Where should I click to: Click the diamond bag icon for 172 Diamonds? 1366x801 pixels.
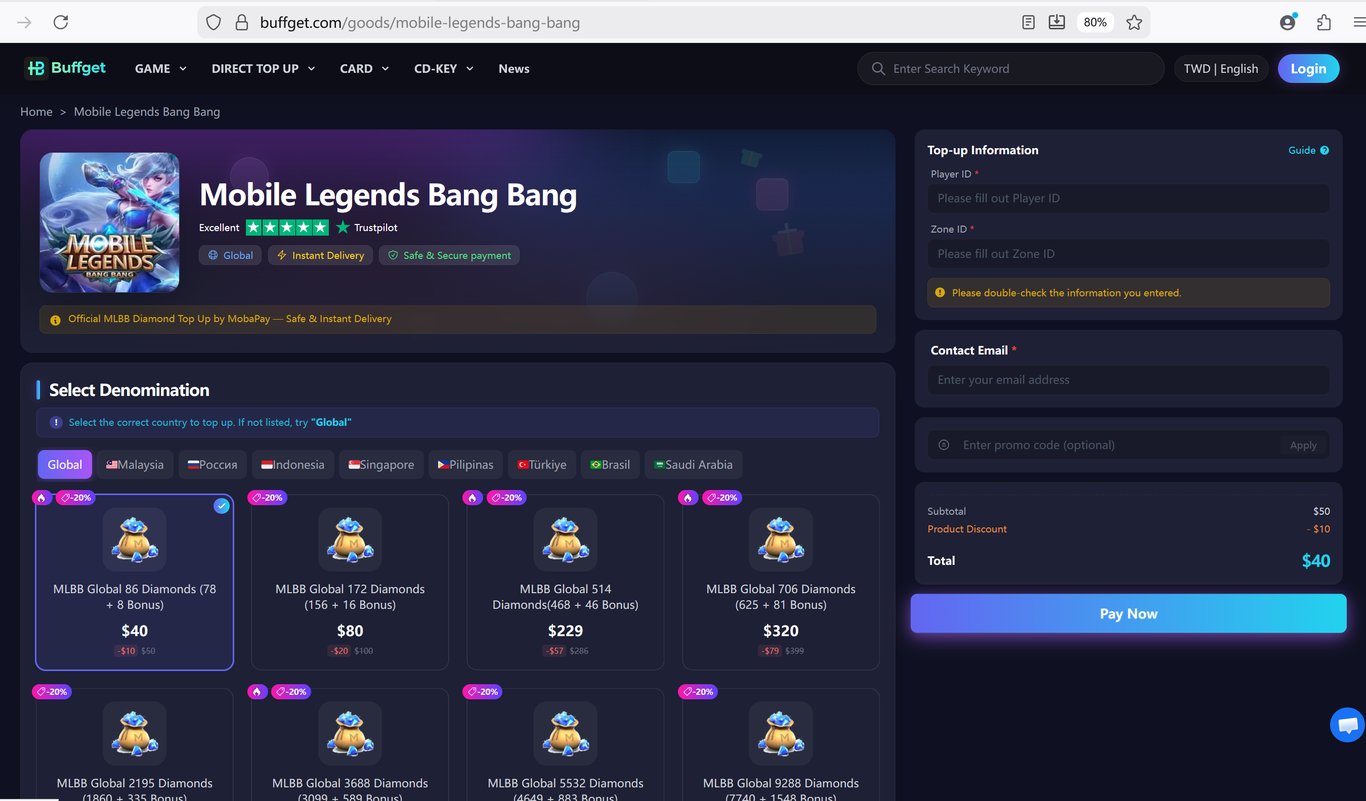(x=350, y=539)
